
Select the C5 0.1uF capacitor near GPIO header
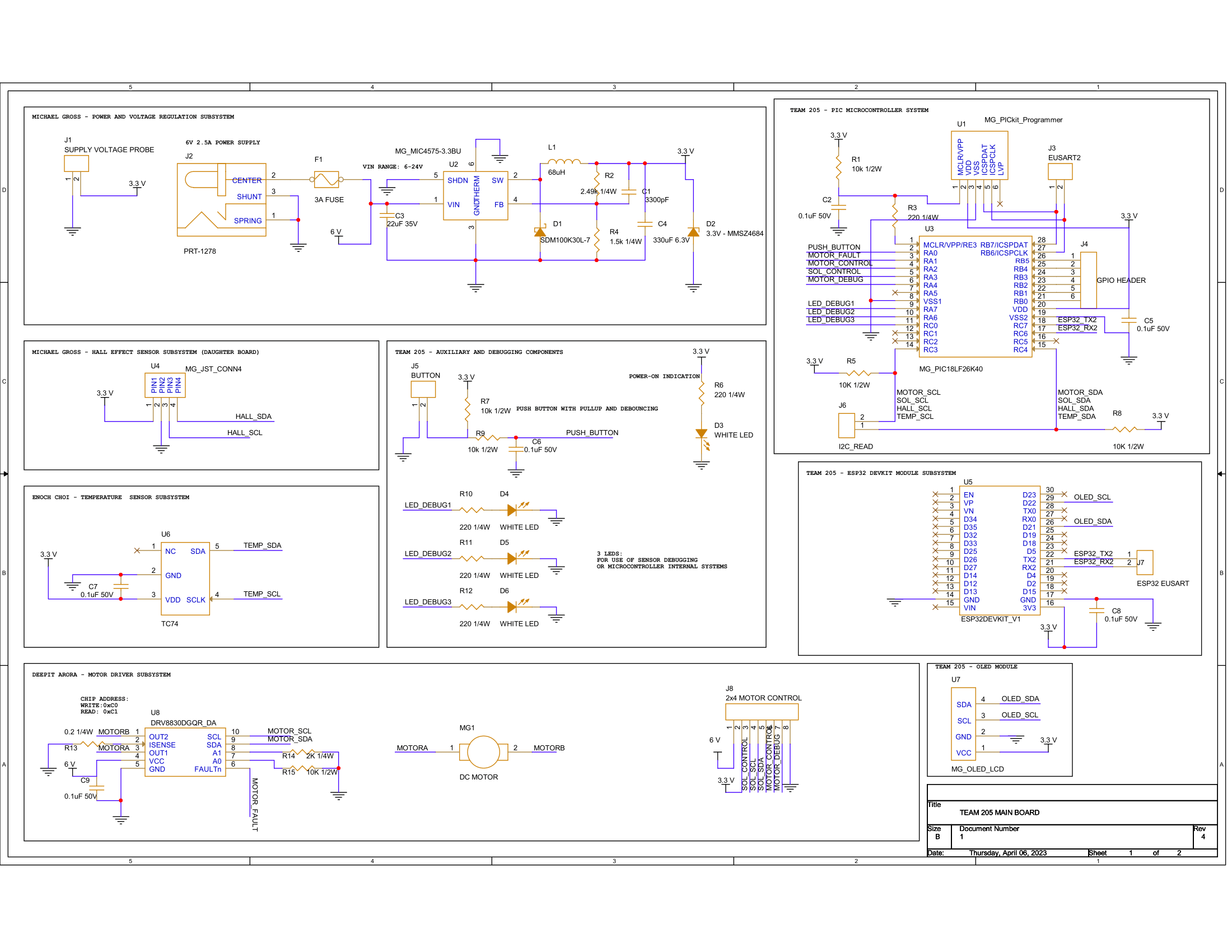(1129, 321)
